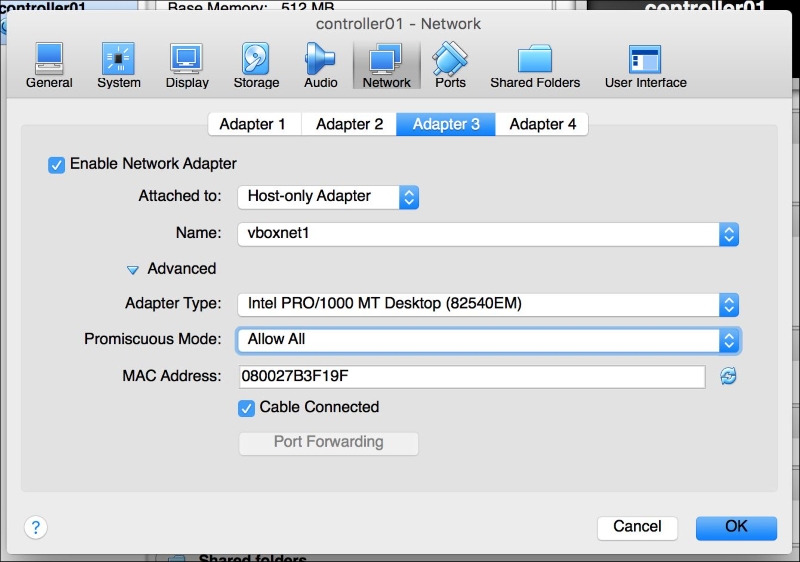Generate a new random MAC address
The width and height of the screenshot is (800, 562).
728,376
